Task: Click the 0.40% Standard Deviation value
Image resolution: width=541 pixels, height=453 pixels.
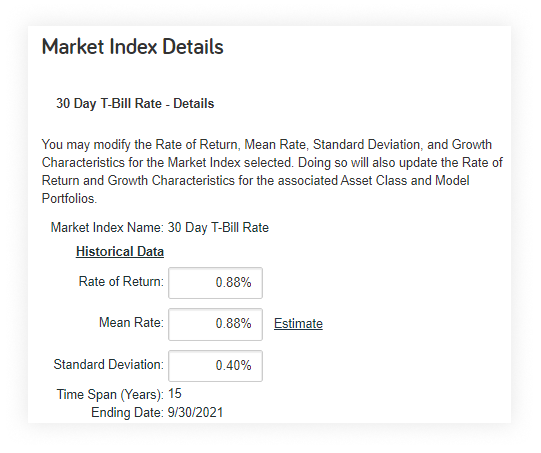Action: pos(233,366)
